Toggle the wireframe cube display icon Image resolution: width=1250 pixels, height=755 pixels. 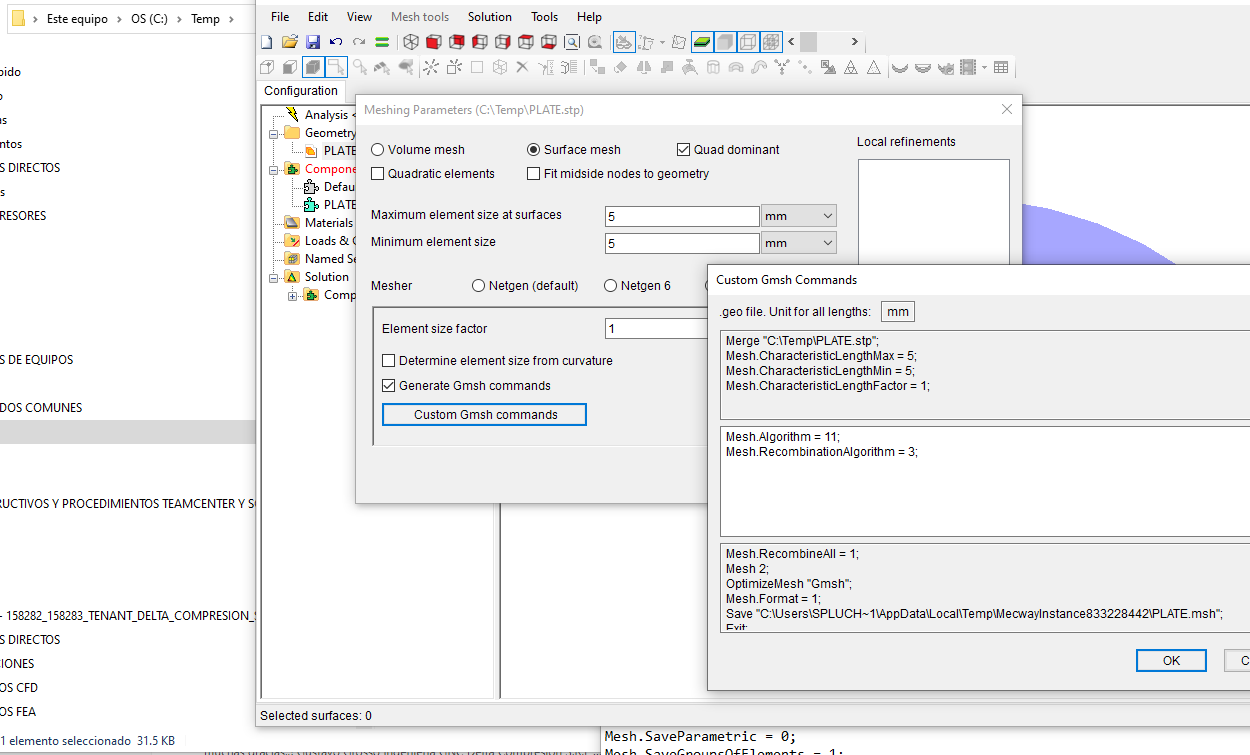point(747,42)
